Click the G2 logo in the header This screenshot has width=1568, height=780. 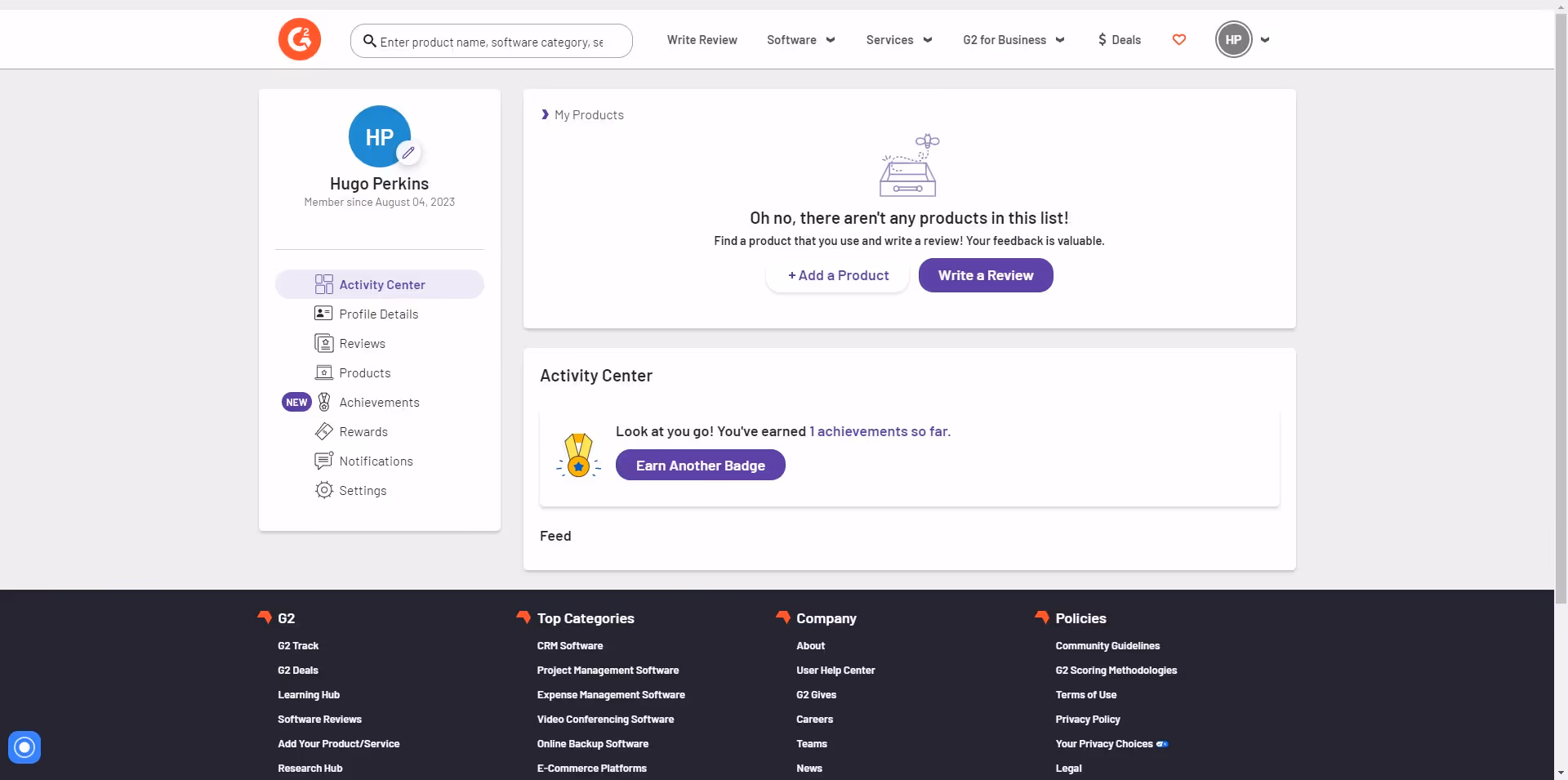point(300,39)
